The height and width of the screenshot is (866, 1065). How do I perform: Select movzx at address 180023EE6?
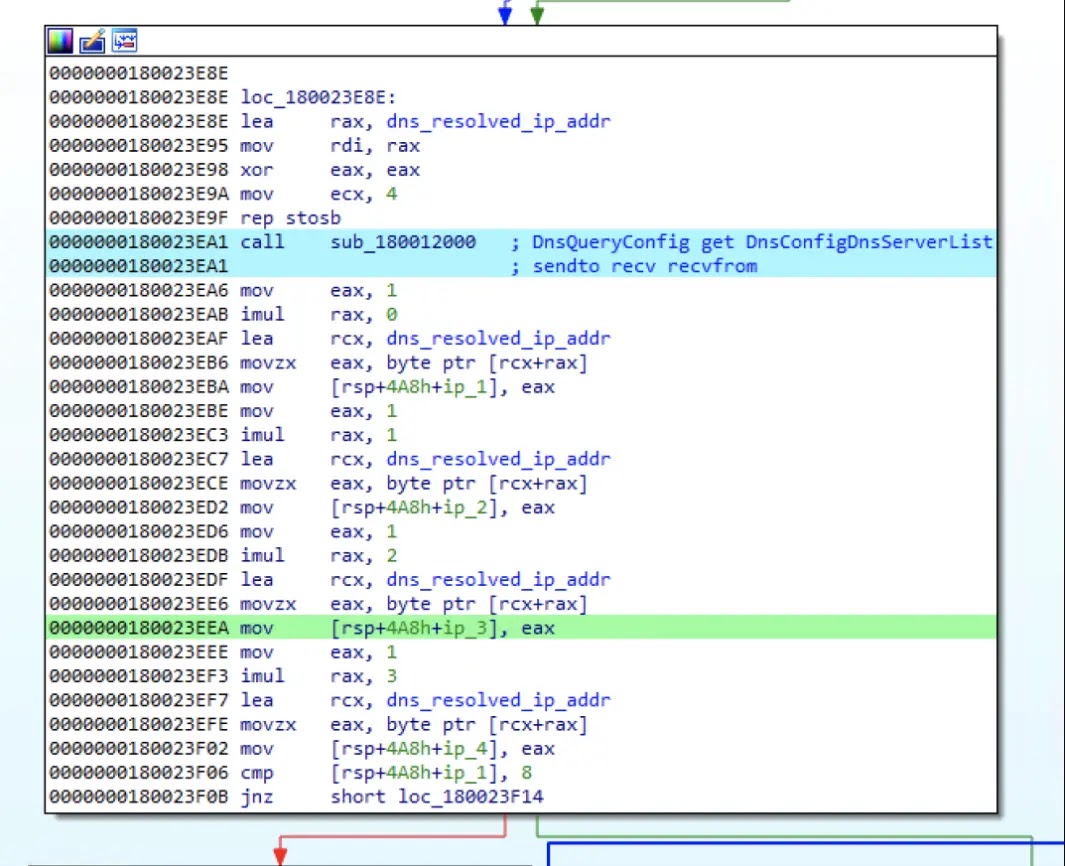[414, 604]
